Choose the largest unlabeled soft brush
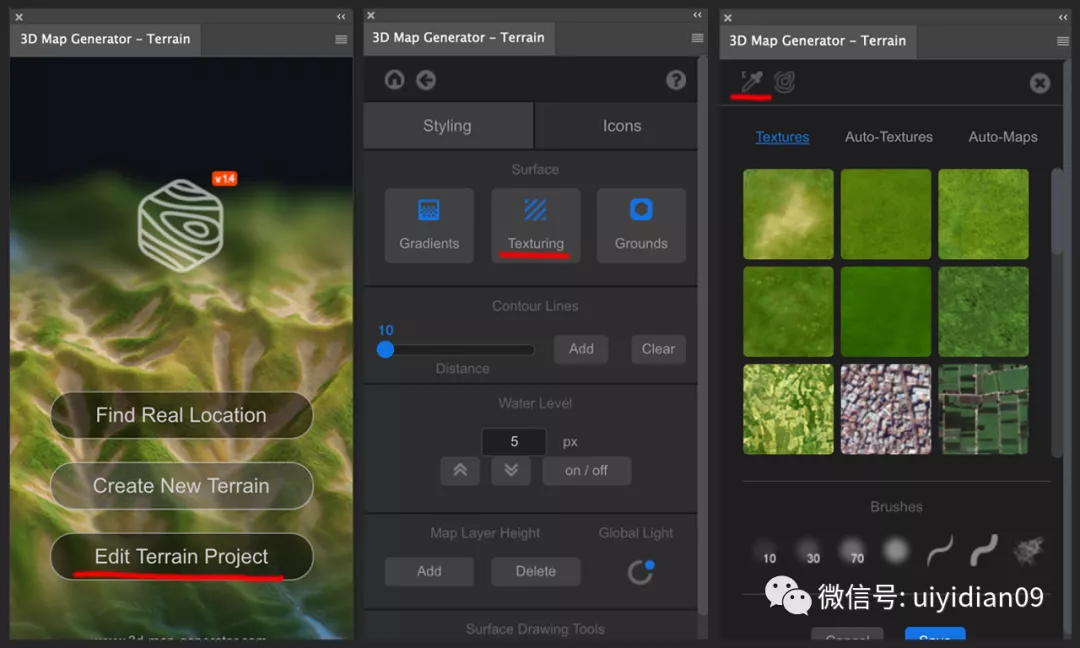 [896, 551]
